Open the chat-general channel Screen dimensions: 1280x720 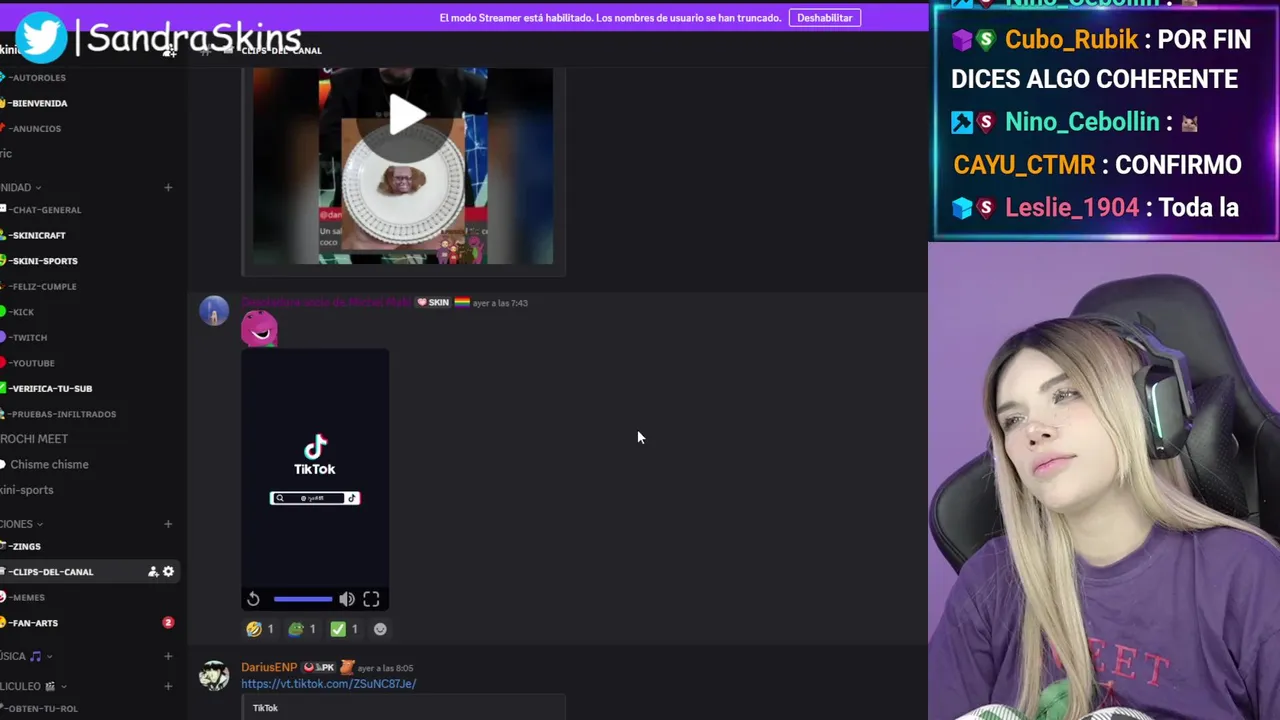pyautogui.click(x=46, y=210)
